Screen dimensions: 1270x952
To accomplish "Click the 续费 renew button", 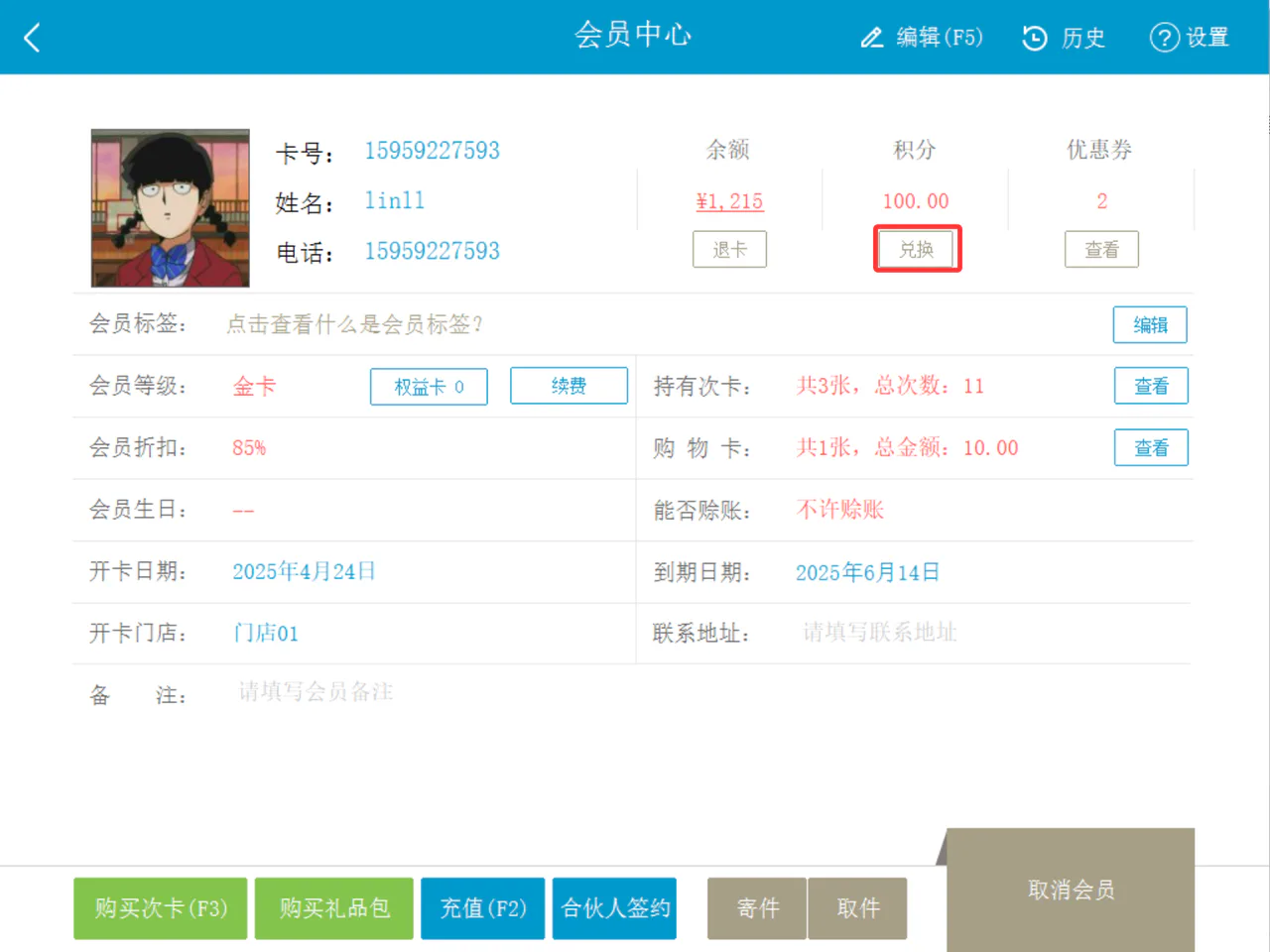I will (x=569, y=386).
